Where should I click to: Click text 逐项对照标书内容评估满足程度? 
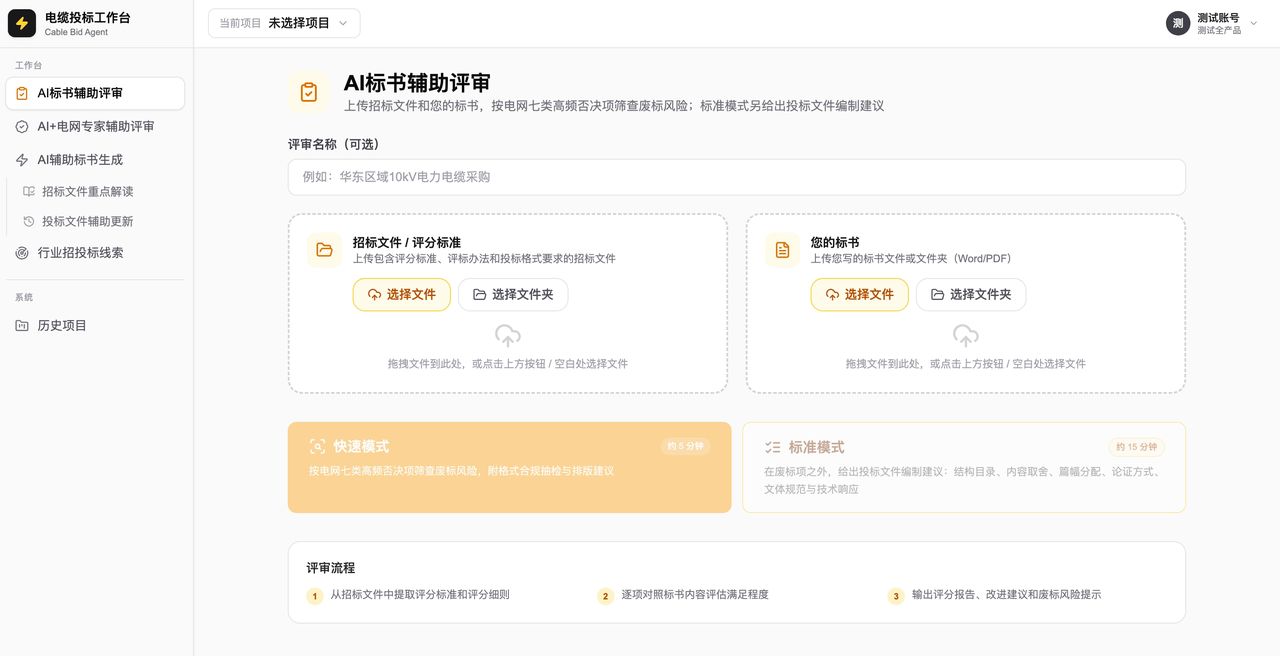(695, 594)
